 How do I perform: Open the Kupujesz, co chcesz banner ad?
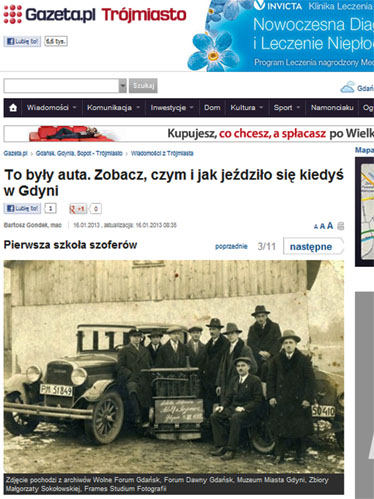coord(189,134)
